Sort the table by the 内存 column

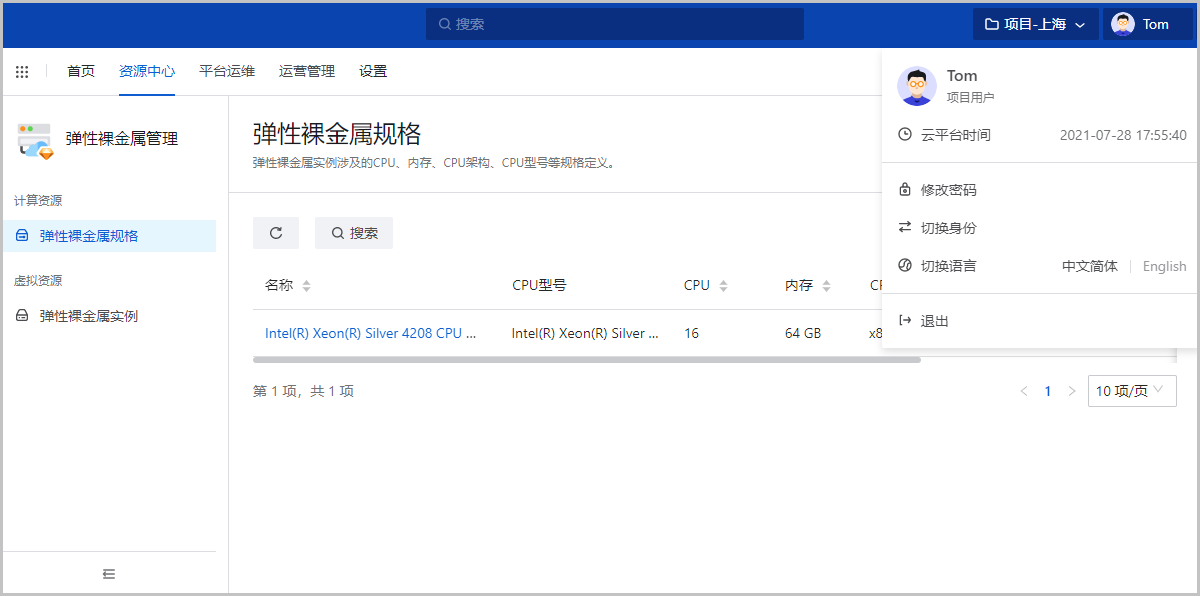[x=826, y=286]
